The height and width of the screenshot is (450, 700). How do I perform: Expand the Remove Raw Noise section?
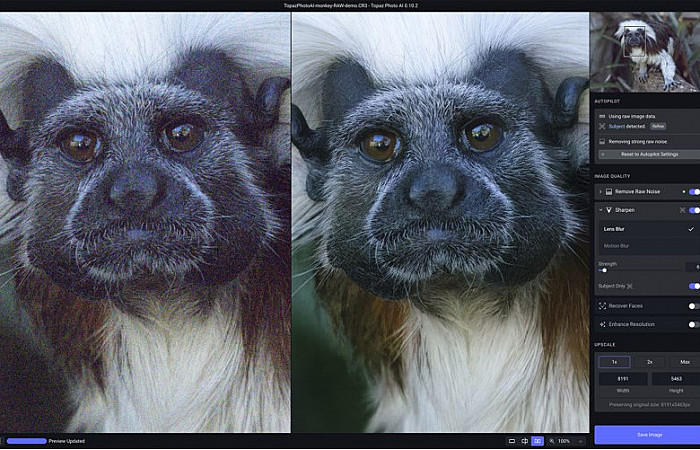599,191
